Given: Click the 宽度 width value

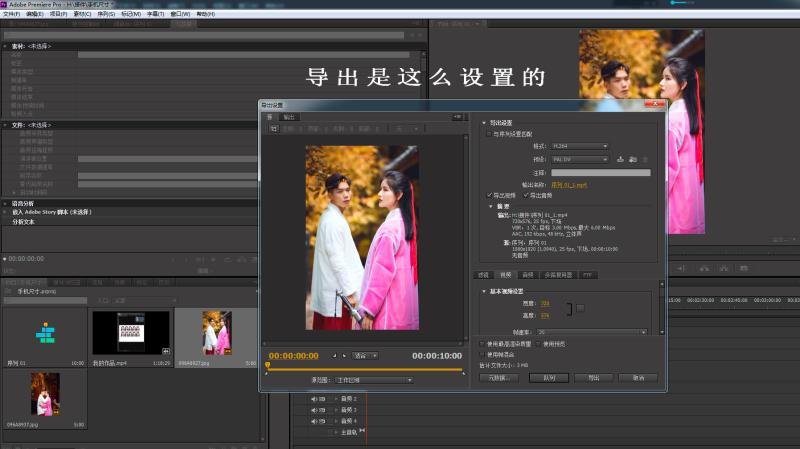Looking at the screenshot, I should pos(545,304).
